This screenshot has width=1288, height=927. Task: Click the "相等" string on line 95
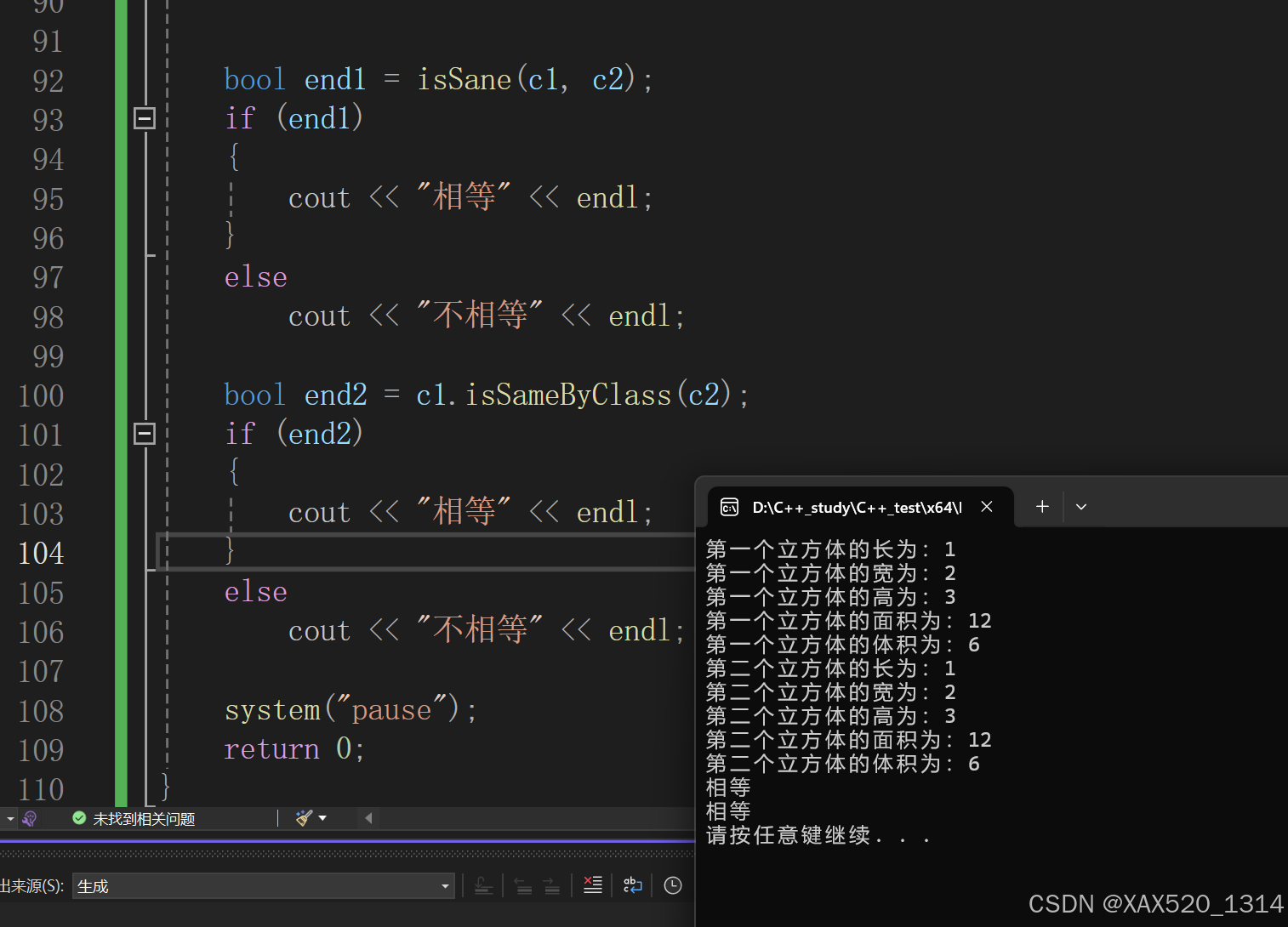click(464, 196)
